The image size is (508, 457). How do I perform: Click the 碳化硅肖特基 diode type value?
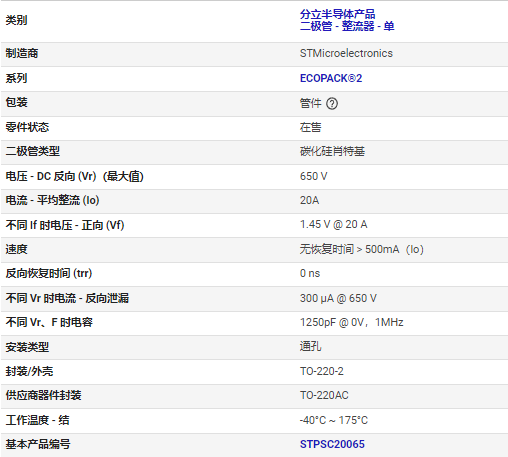[332, 152]
